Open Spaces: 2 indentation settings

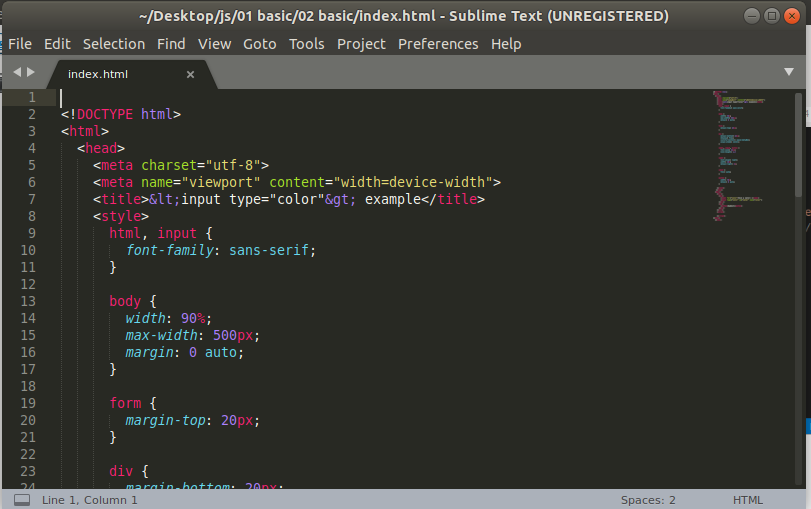(x=648, y=500)
